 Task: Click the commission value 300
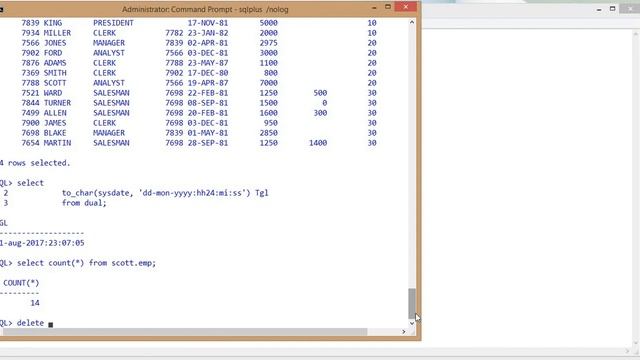(x=320, y=113)
